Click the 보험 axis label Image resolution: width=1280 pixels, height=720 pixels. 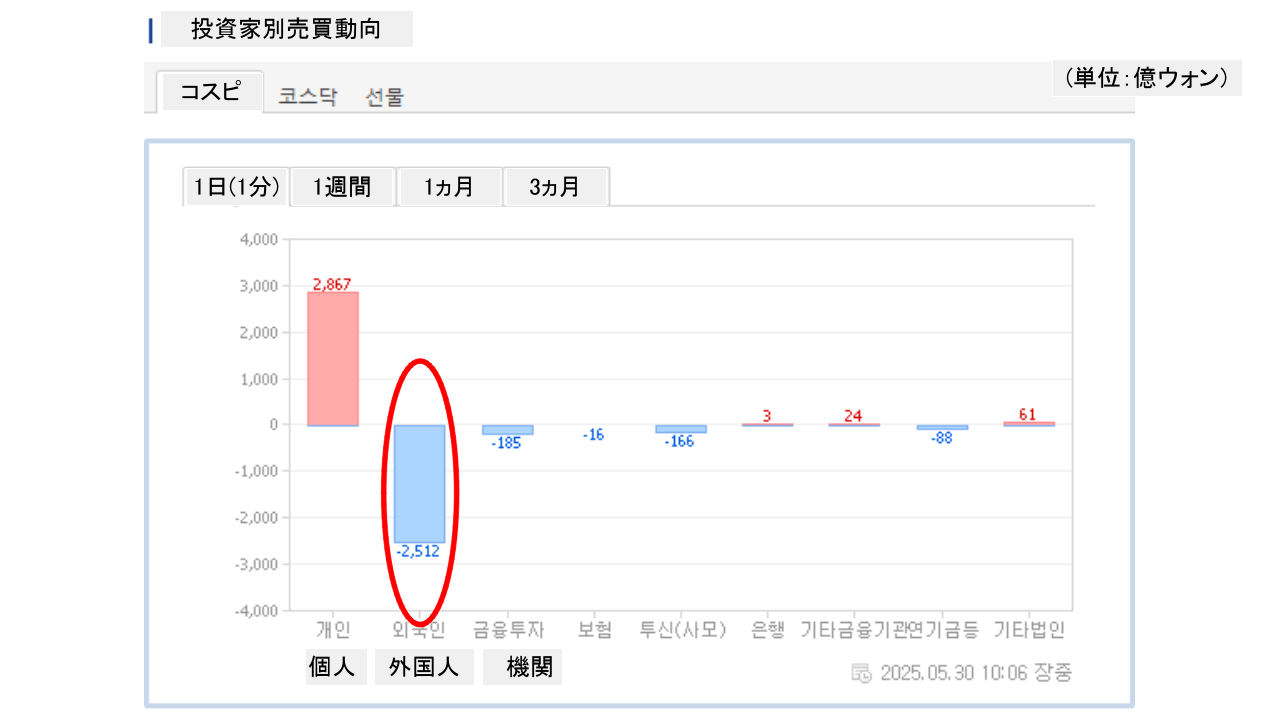point(594,630)
